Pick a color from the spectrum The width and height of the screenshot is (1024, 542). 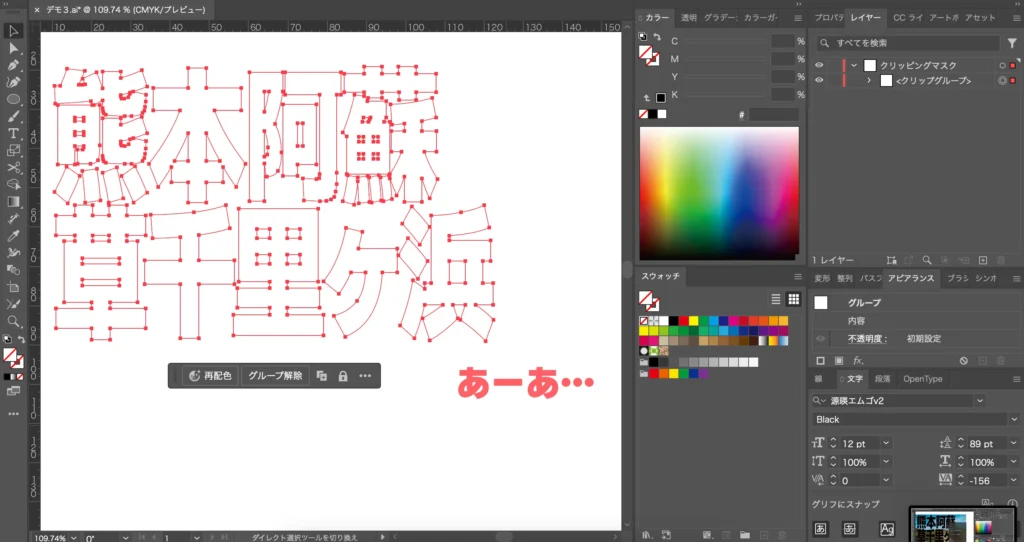point(720,190)
